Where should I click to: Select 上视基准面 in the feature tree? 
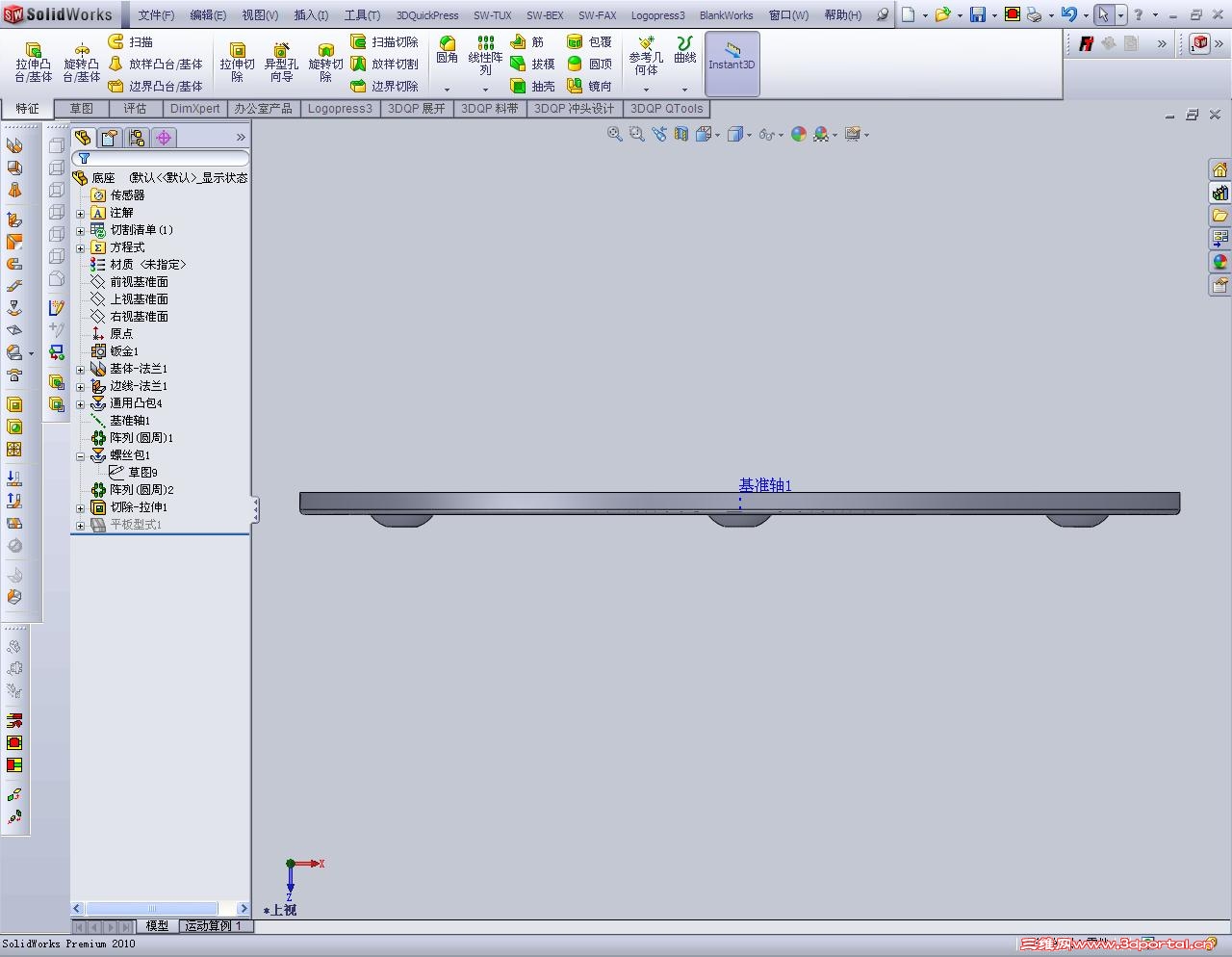click(x=140, y=299)
